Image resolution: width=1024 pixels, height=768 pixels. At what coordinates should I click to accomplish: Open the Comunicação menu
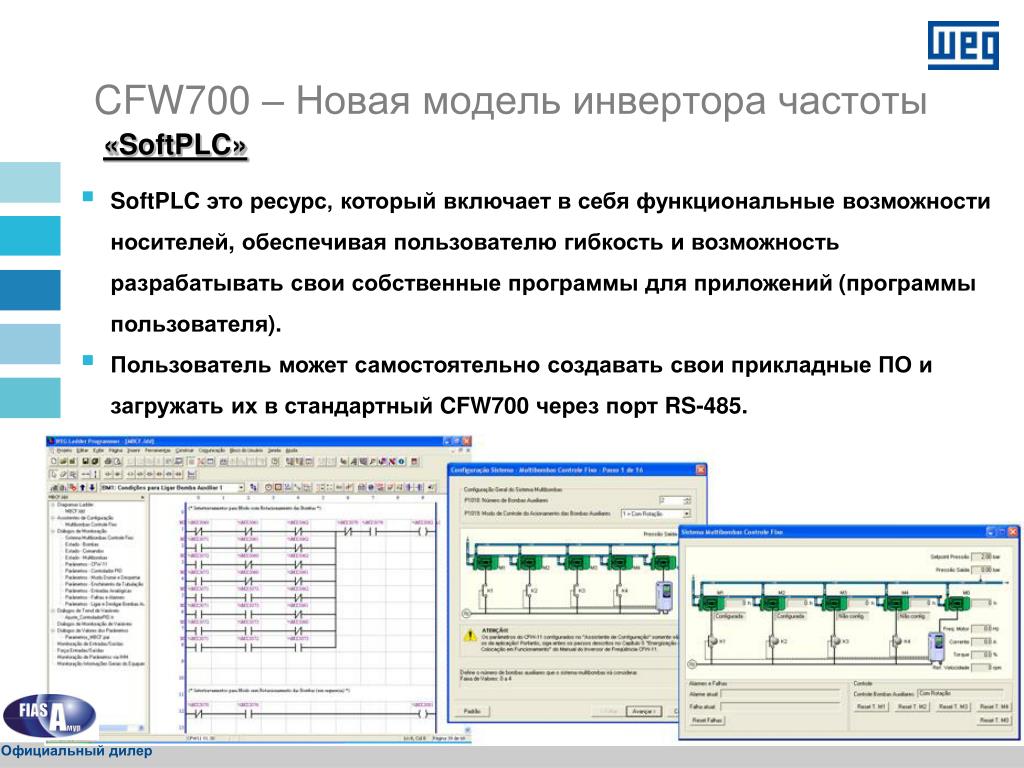point(212,450)
